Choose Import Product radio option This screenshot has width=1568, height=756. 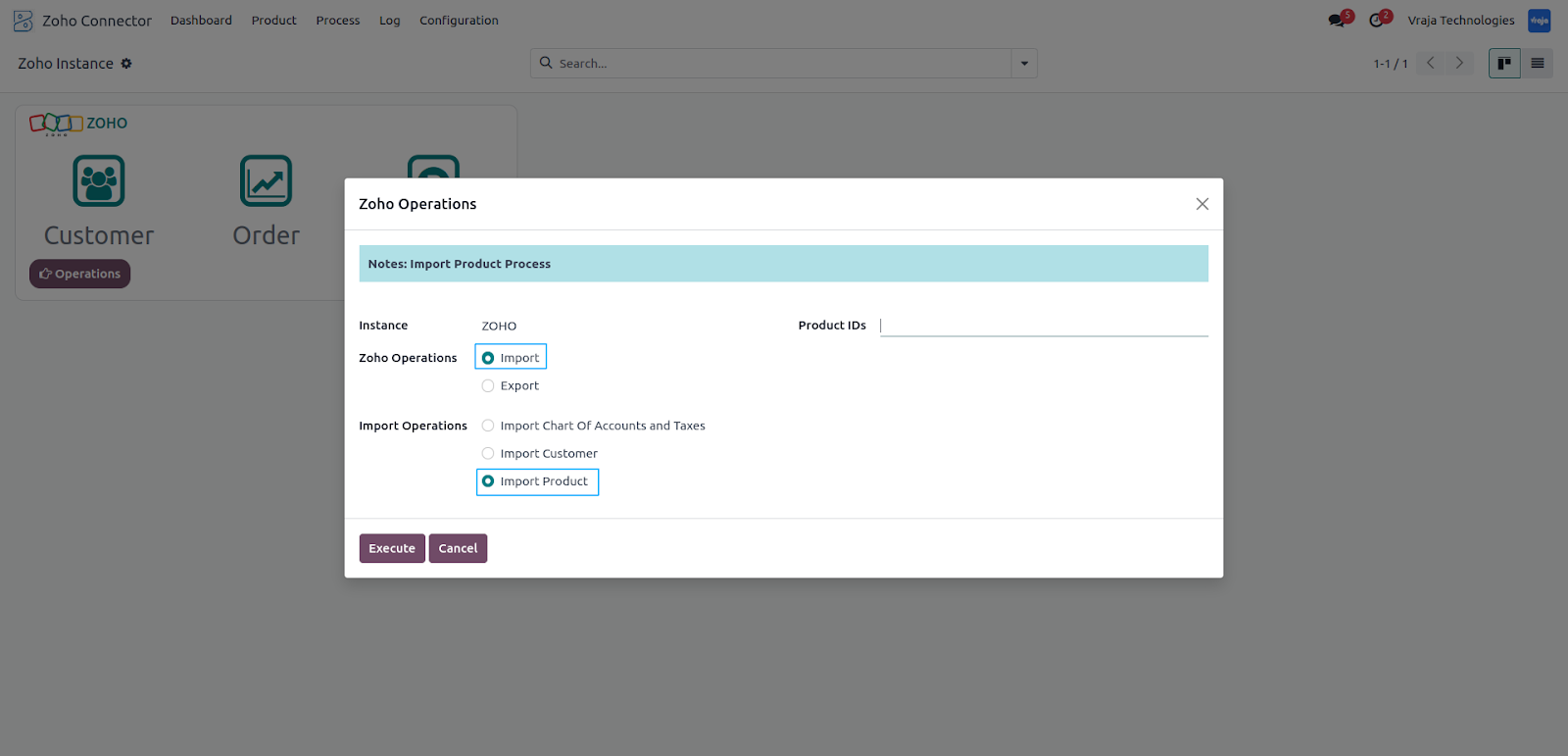488,481
